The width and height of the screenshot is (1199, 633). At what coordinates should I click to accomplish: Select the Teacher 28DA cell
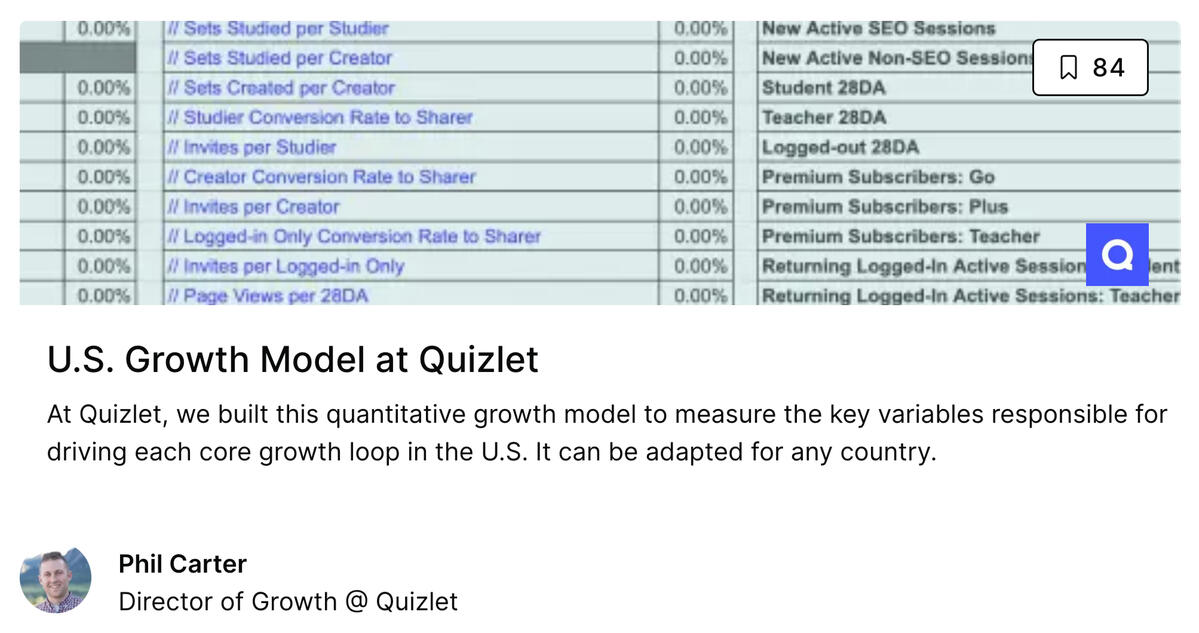[968, 118]
